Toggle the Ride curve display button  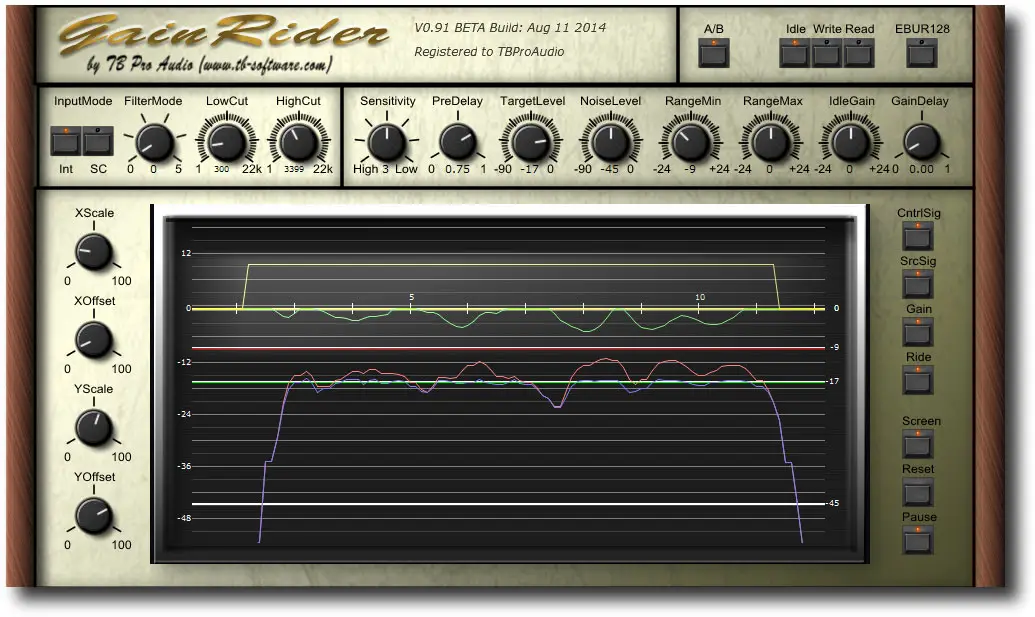point(918,381)
